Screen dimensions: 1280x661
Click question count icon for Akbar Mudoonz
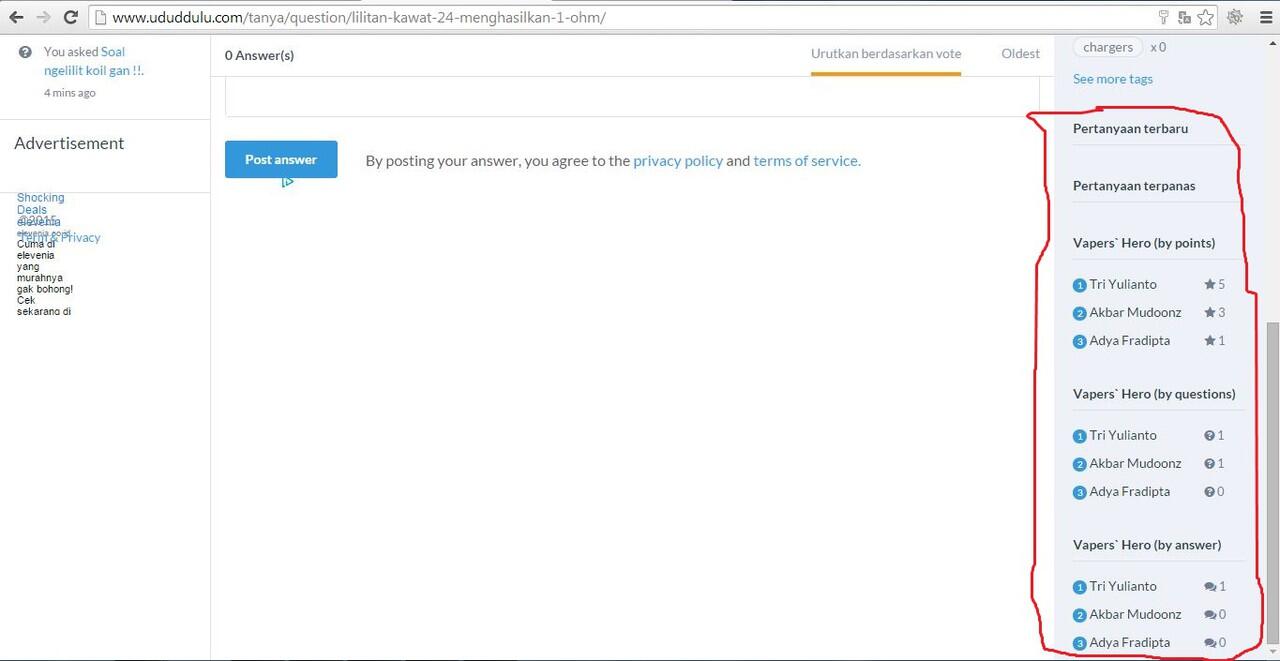[1210, 464]
